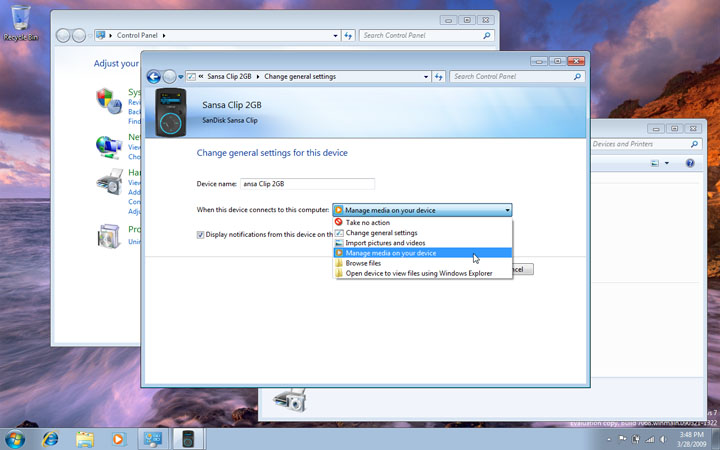Collapse the device connect action dropdown

[x=507, y=210]
